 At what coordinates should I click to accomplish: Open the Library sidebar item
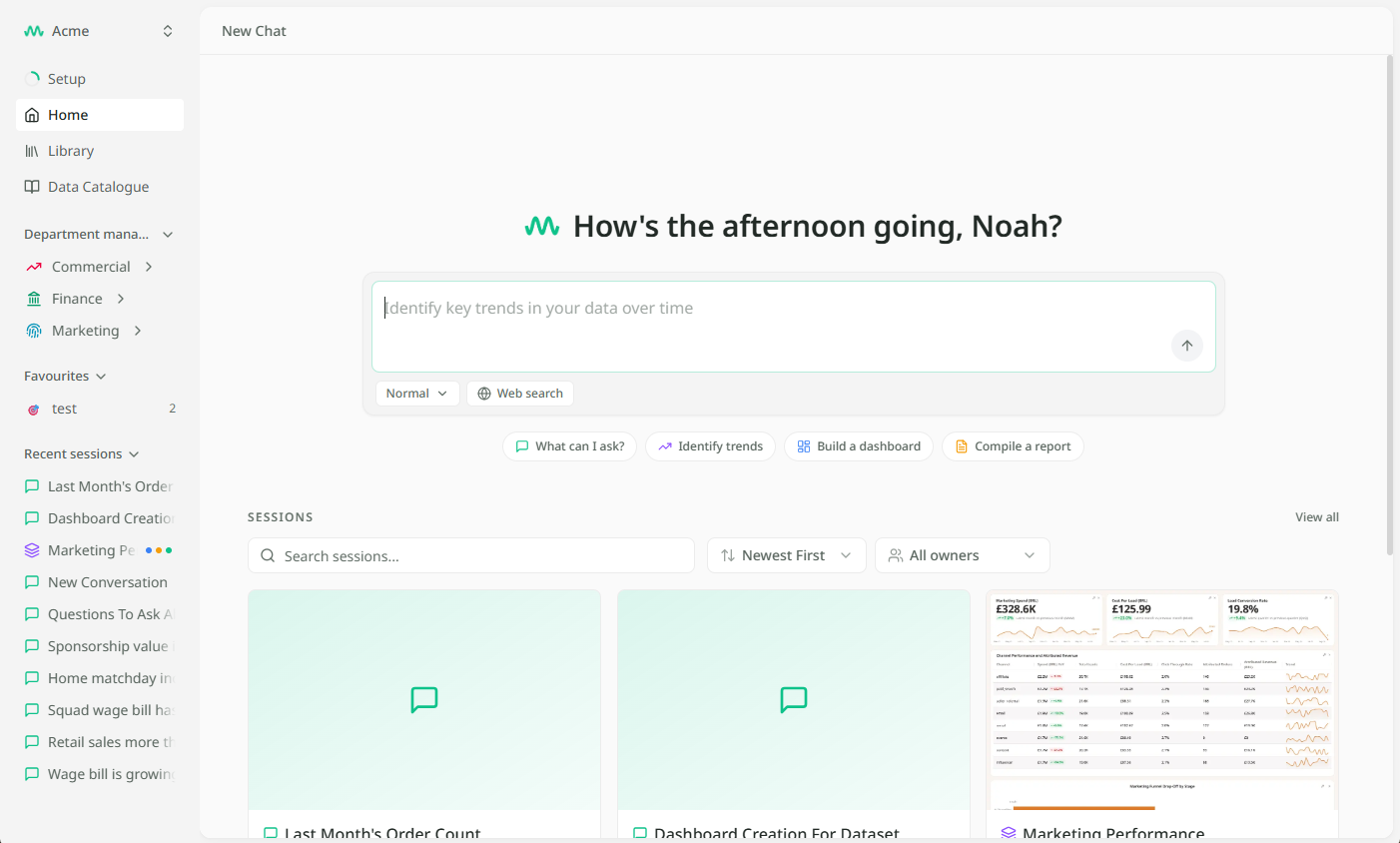click(x=100, y=151)
